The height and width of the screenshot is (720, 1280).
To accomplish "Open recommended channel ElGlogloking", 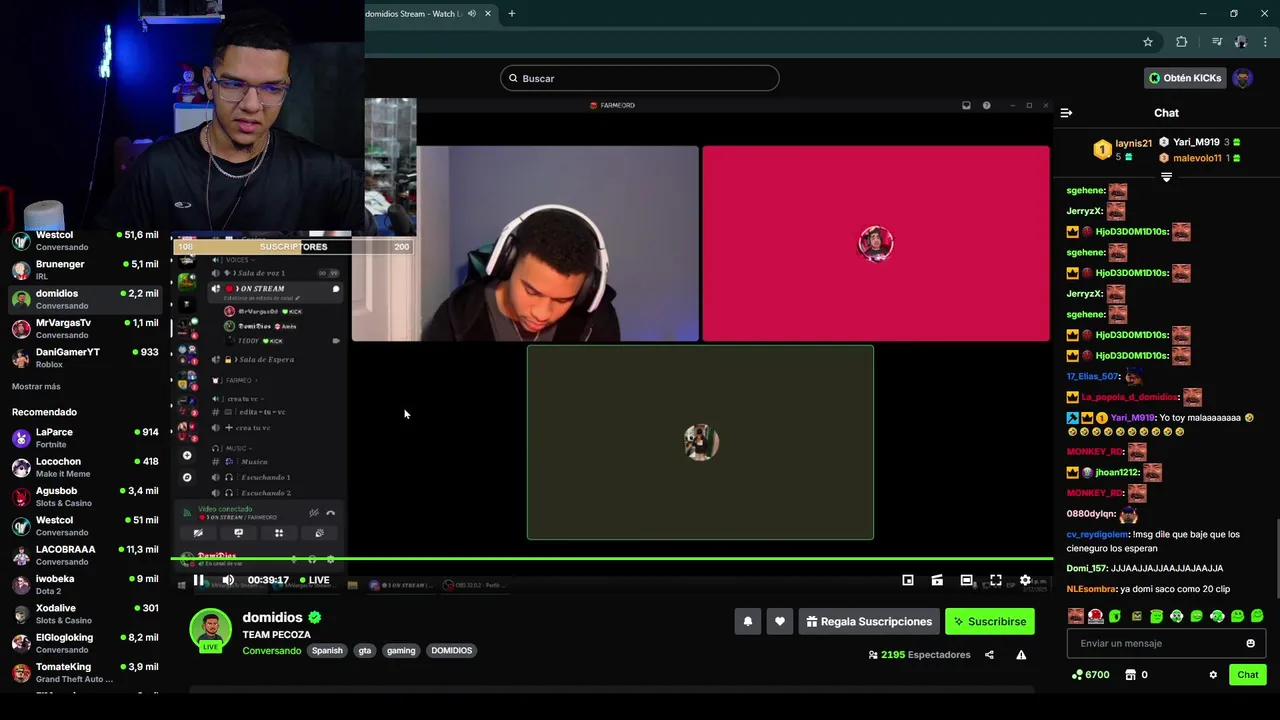I will (85, 643).
